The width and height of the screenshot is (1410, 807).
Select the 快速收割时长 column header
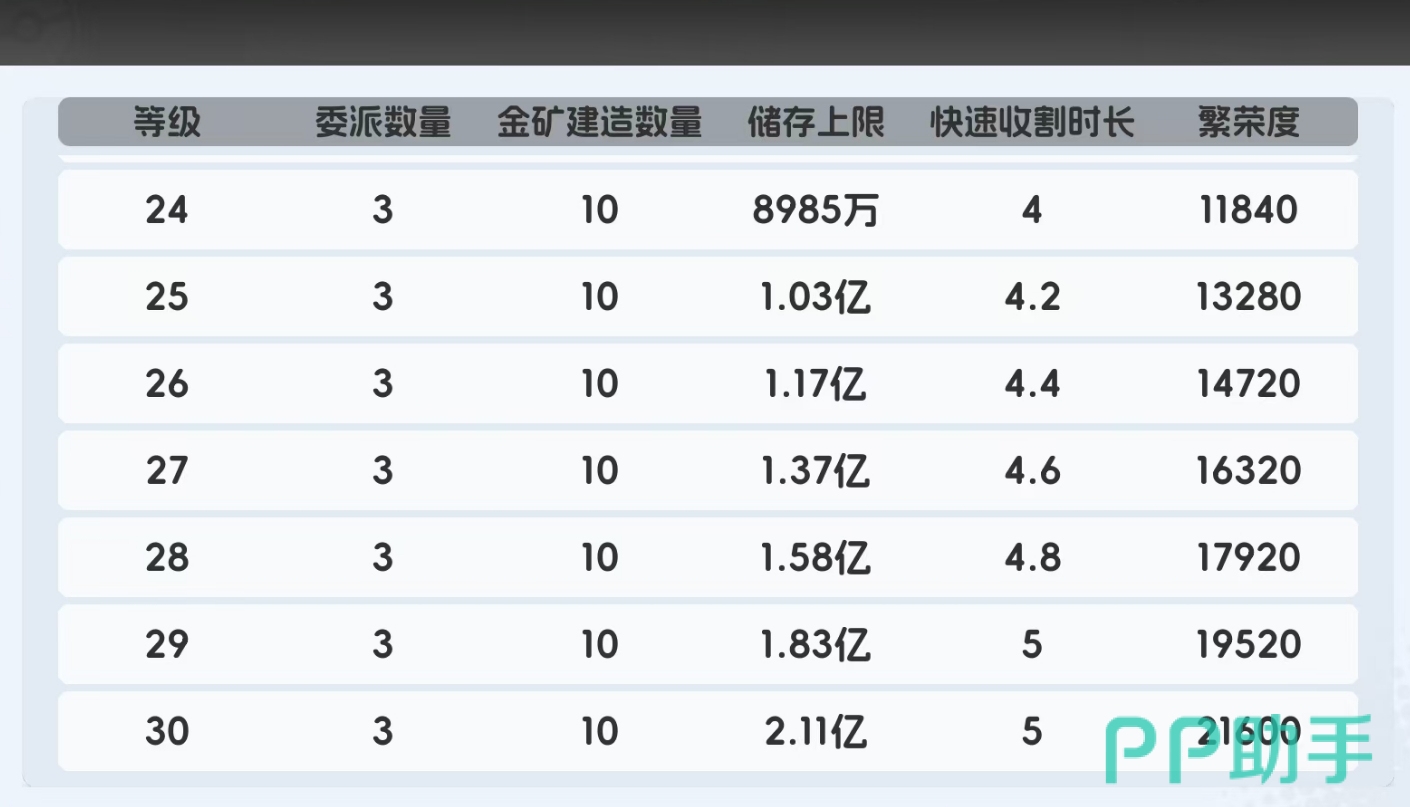click(x=1032, y=123)
